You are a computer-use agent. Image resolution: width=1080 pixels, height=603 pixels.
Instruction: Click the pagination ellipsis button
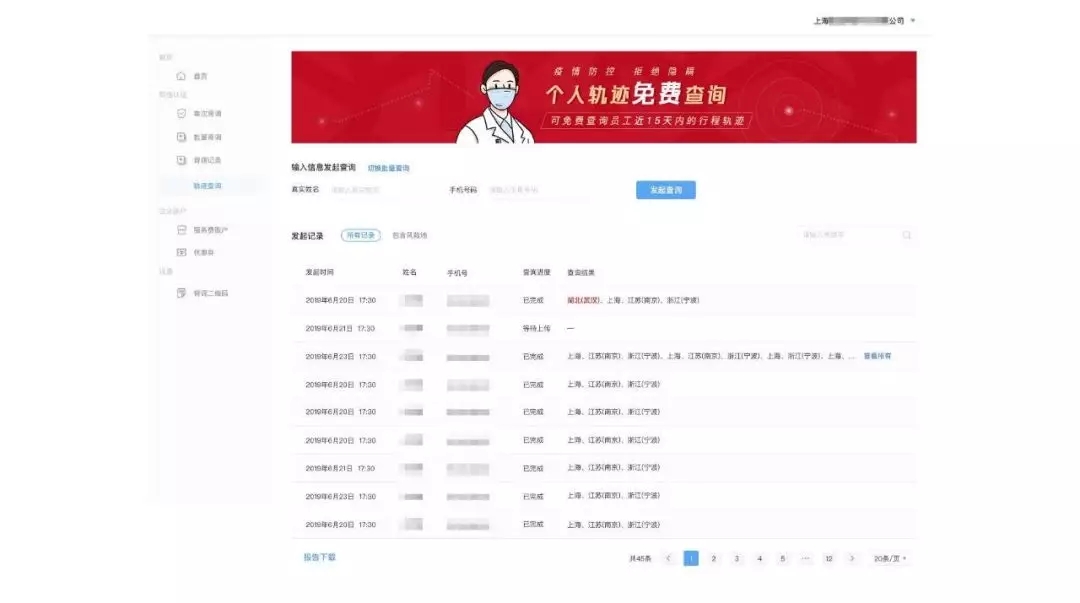[805, 558]
